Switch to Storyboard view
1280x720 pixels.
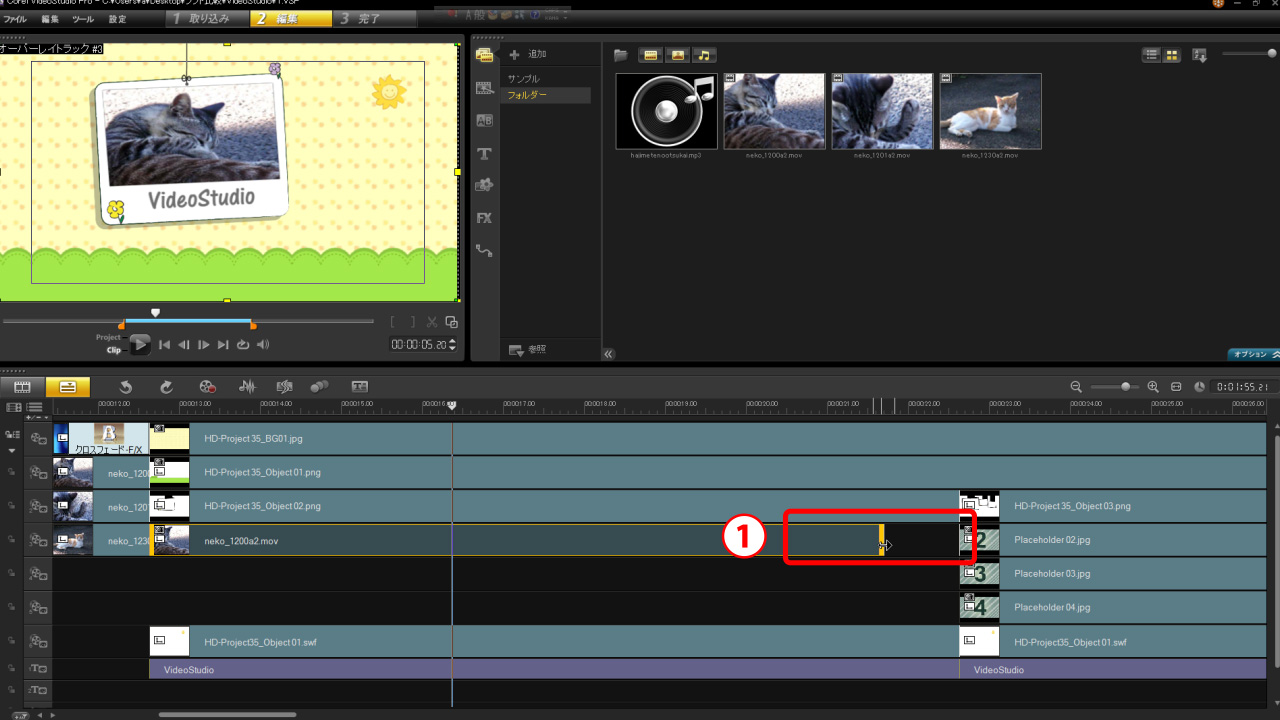22,387
